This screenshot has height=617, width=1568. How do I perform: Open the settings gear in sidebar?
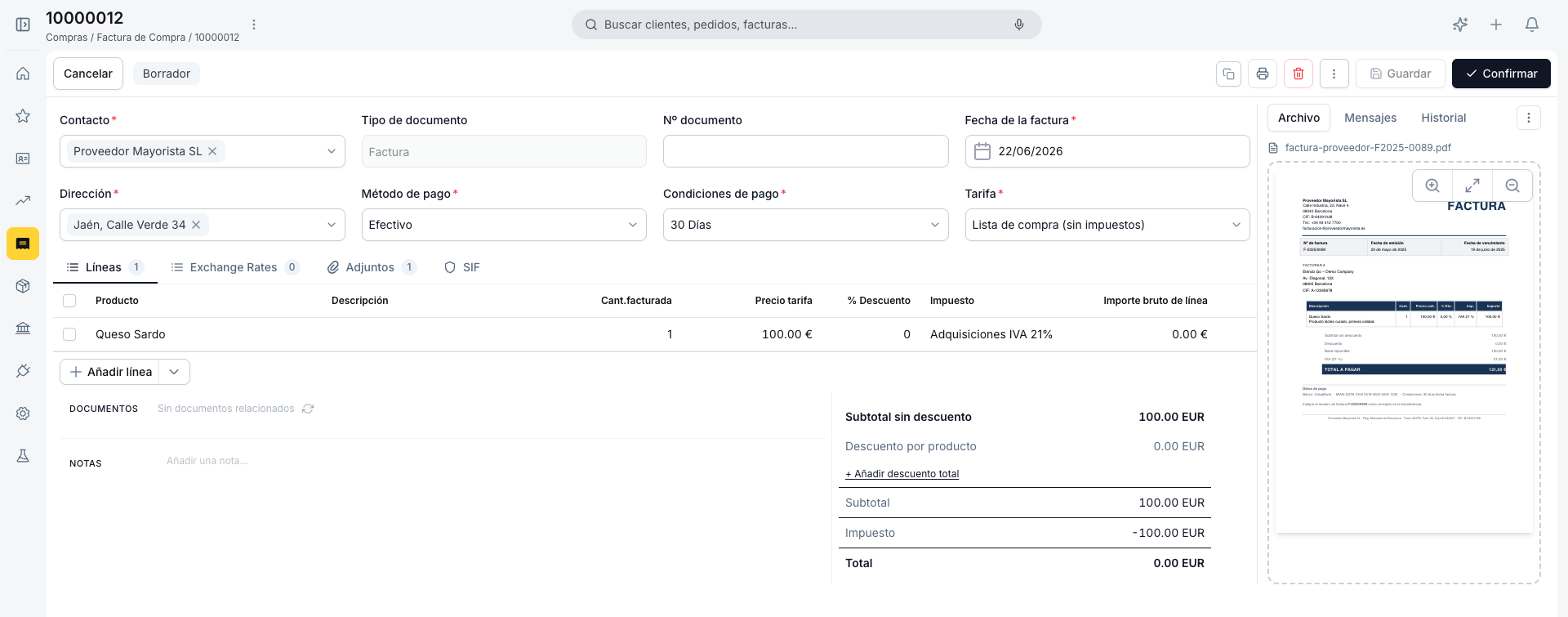(x=23, y=414)
